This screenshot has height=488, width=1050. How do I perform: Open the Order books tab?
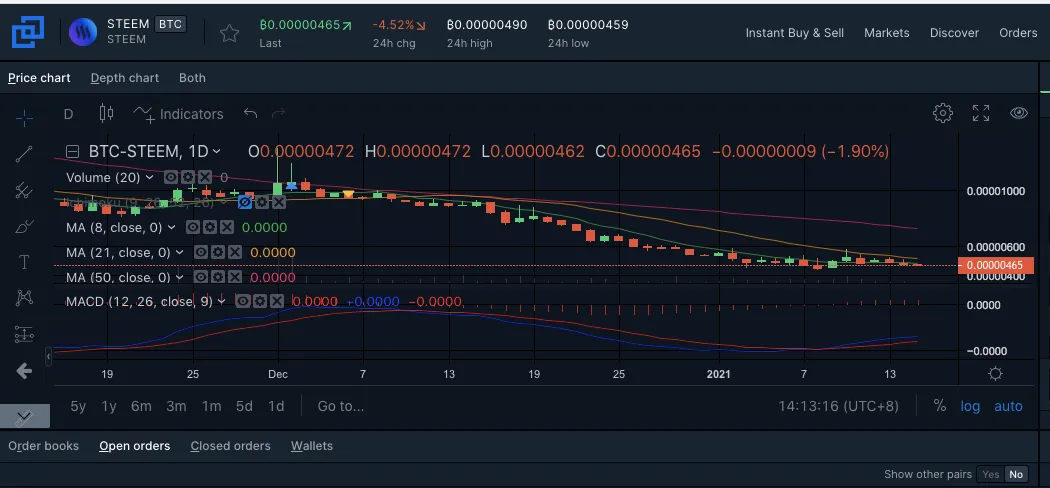coord(44,446)
